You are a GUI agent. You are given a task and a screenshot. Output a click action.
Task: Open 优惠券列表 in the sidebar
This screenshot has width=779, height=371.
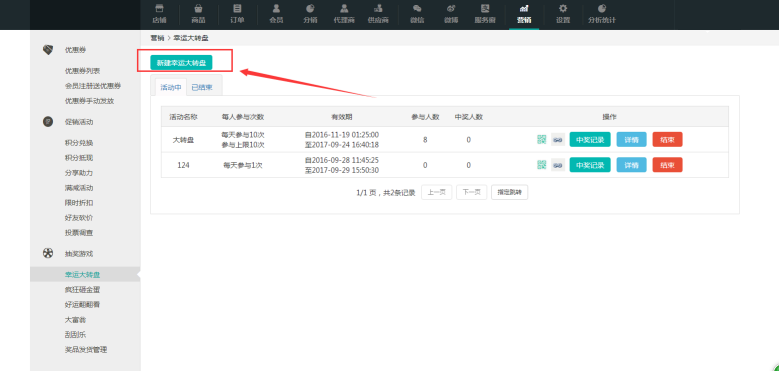pyautogui.click(x=82, y=71)
